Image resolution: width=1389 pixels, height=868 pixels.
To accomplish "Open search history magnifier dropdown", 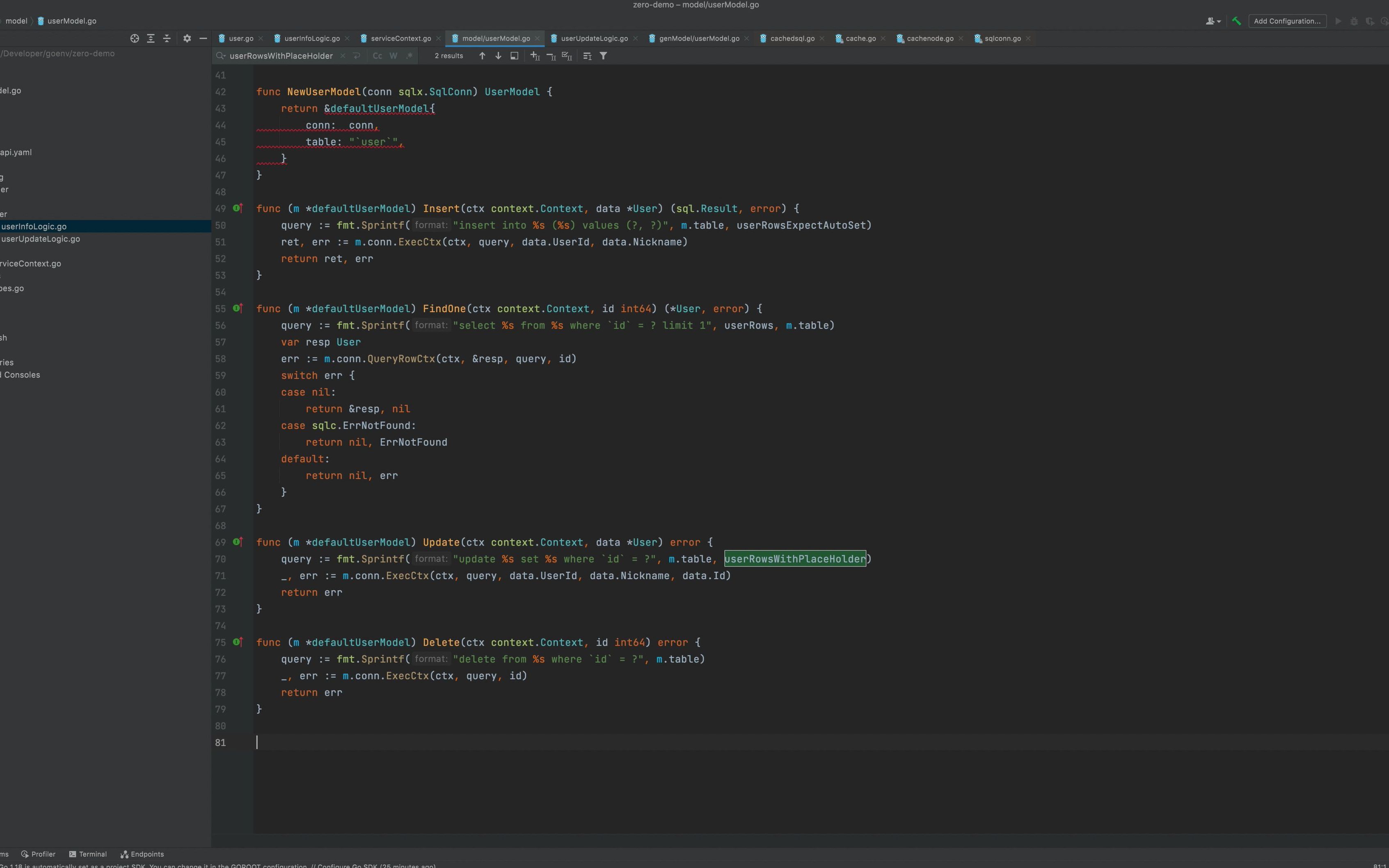I will click(x=220, y=56).
